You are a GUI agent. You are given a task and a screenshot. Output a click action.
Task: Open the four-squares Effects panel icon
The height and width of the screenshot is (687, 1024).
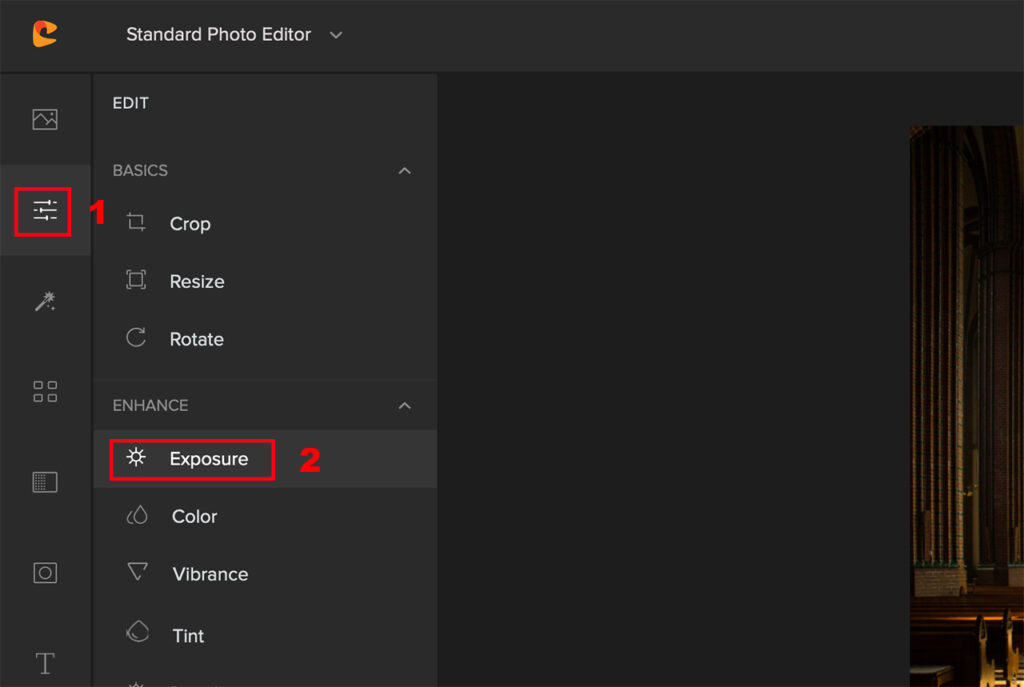coord(45,392)
